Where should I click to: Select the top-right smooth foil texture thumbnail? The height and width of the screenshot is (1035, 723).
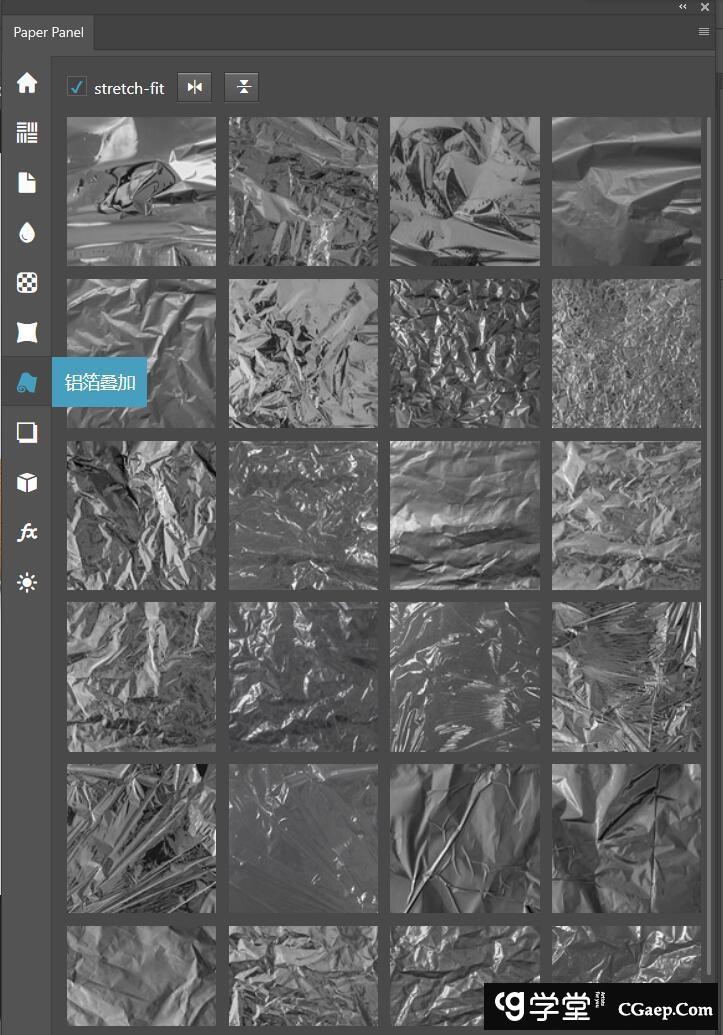[626, 191]
